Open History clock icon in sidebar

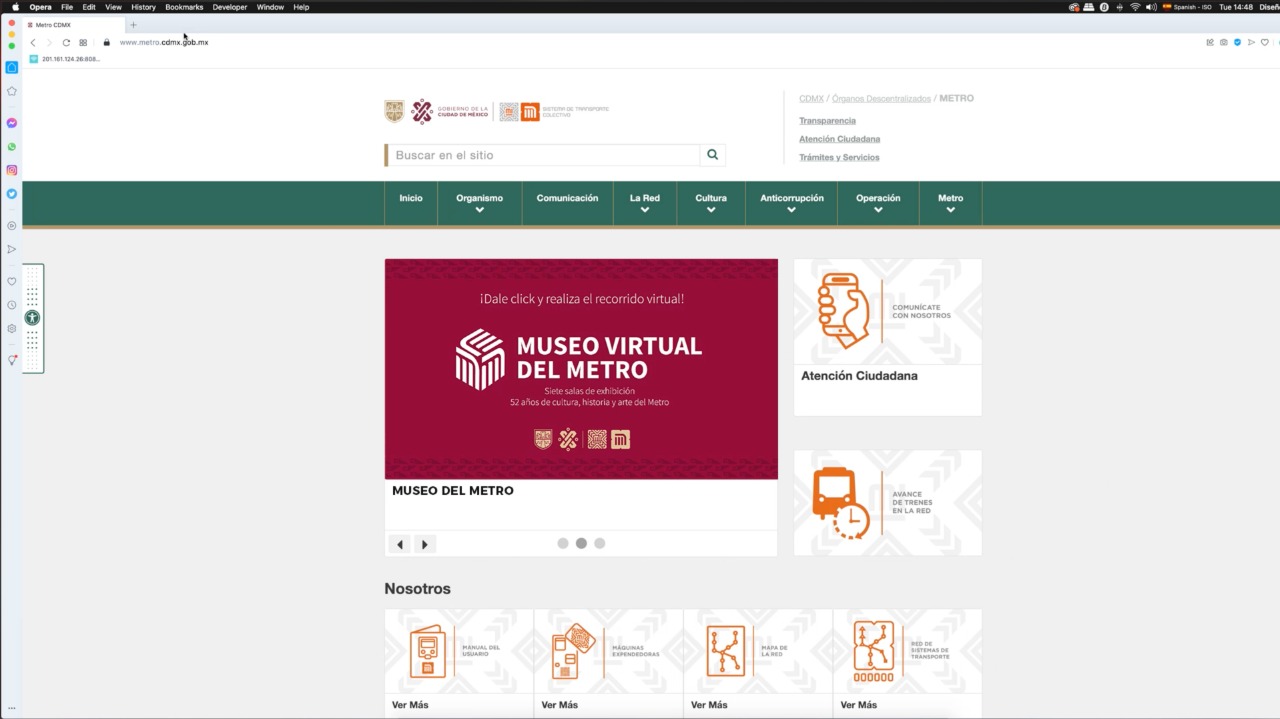12,305
